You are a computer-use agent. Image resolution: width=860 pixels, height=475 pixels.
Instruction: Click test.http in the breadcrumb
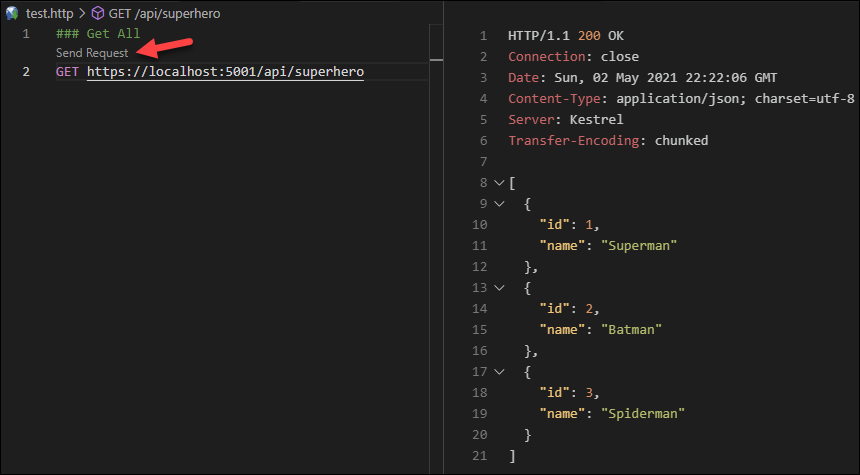[x=49, y=13]
